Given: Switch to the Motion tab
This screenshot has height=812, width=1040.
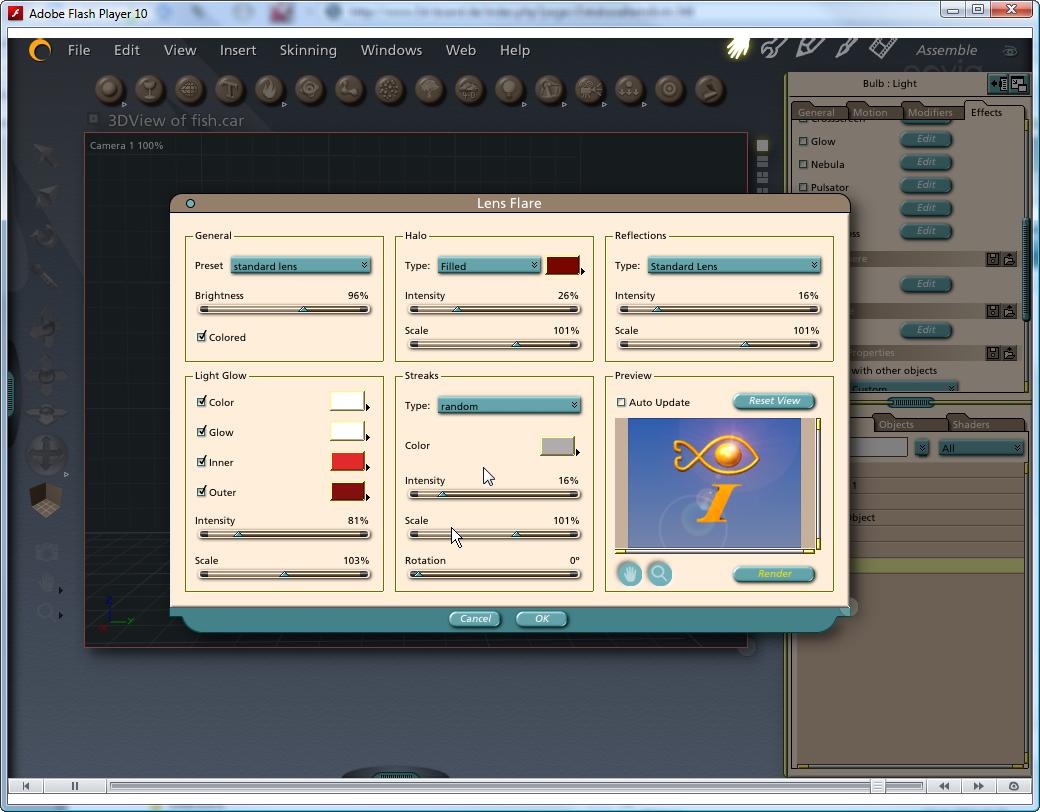Looking at the screenshot, I should point(870,112).
